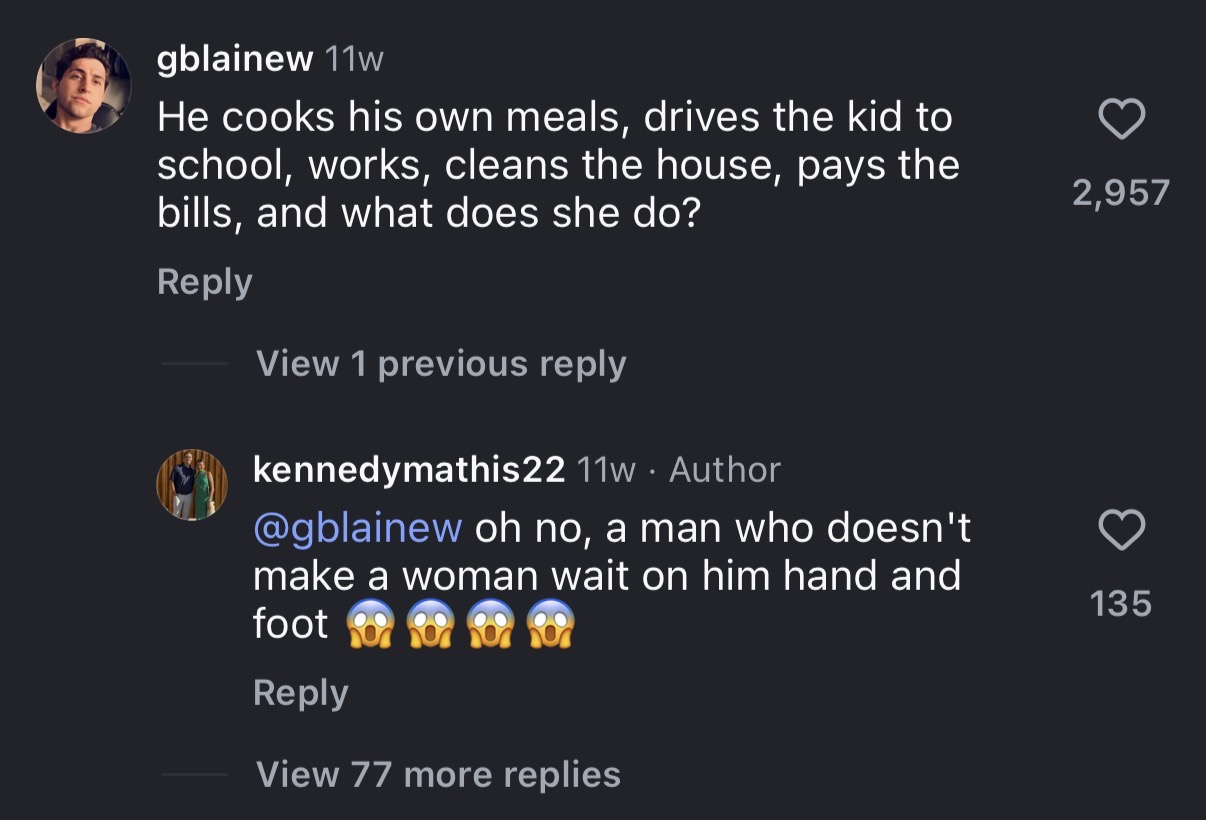The height and width of the screenshot is (820, 1206).
Task: Open gblainew's profile picture
Action: [84, 86]
